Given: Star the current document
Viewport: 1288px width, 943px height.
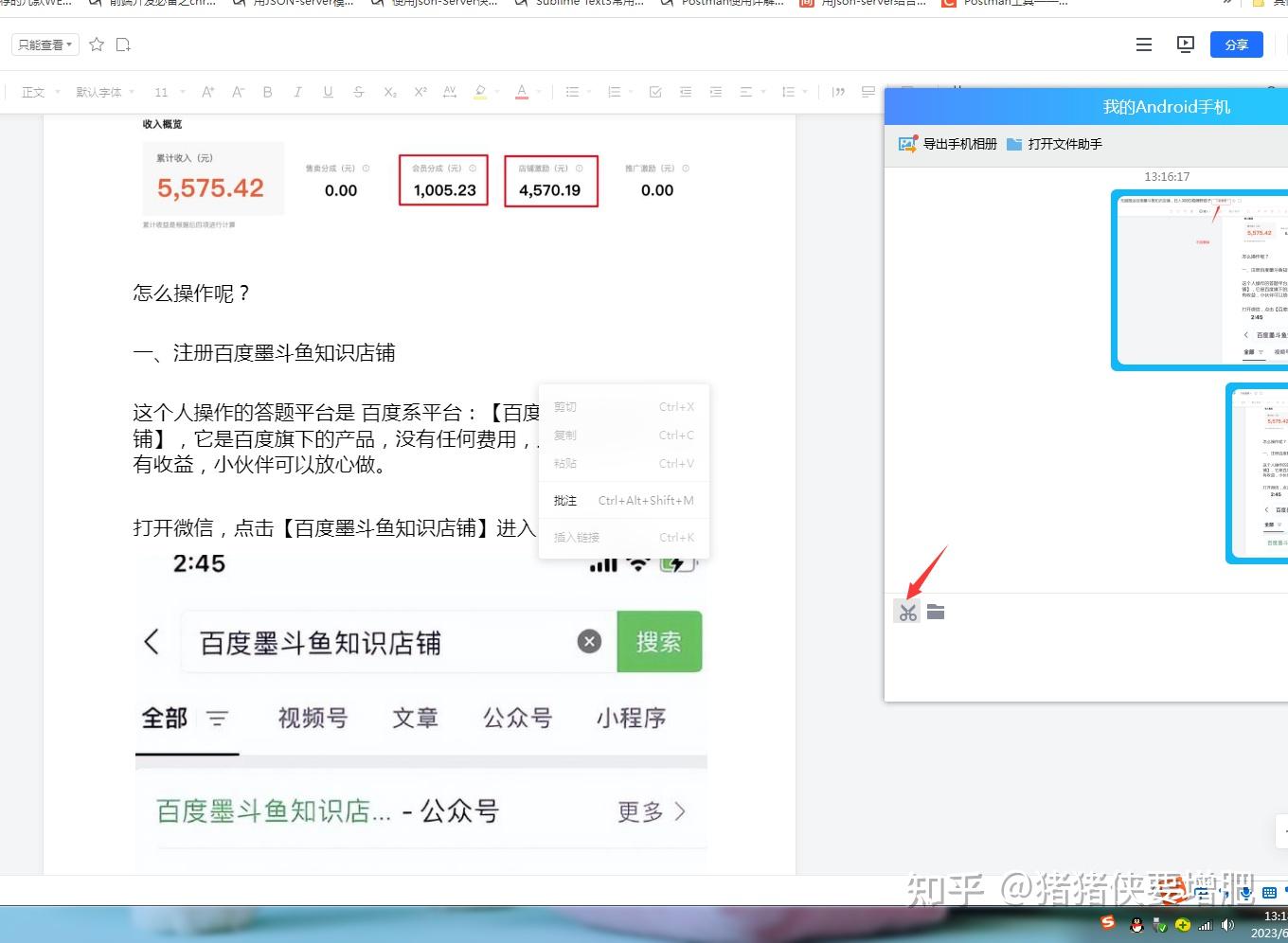Looking at the screenshot, I should [95, 44].
